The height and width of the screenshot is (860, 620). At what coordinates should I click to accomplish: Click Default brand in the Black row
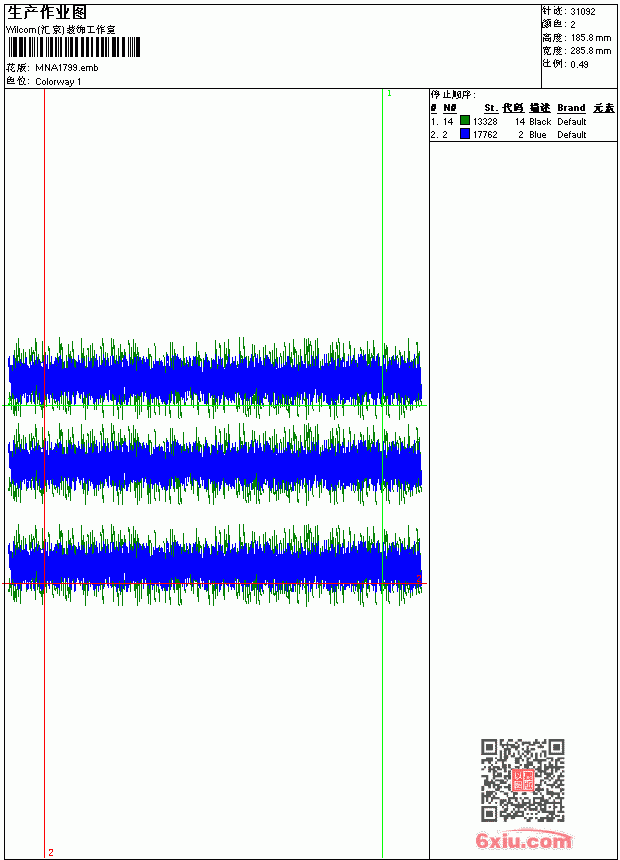coord(572,122)
